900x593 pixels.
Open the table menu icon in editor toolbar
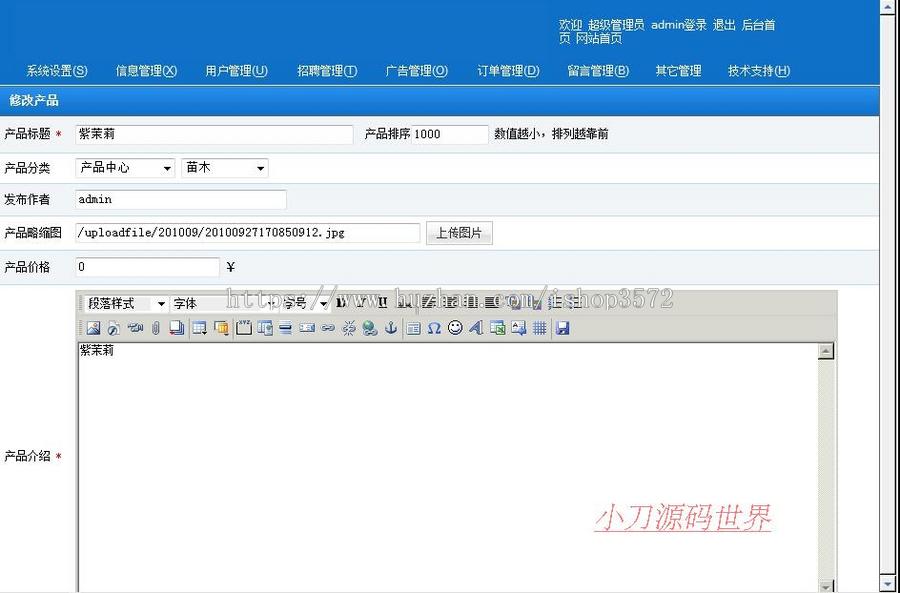click(x=200, y=328)
